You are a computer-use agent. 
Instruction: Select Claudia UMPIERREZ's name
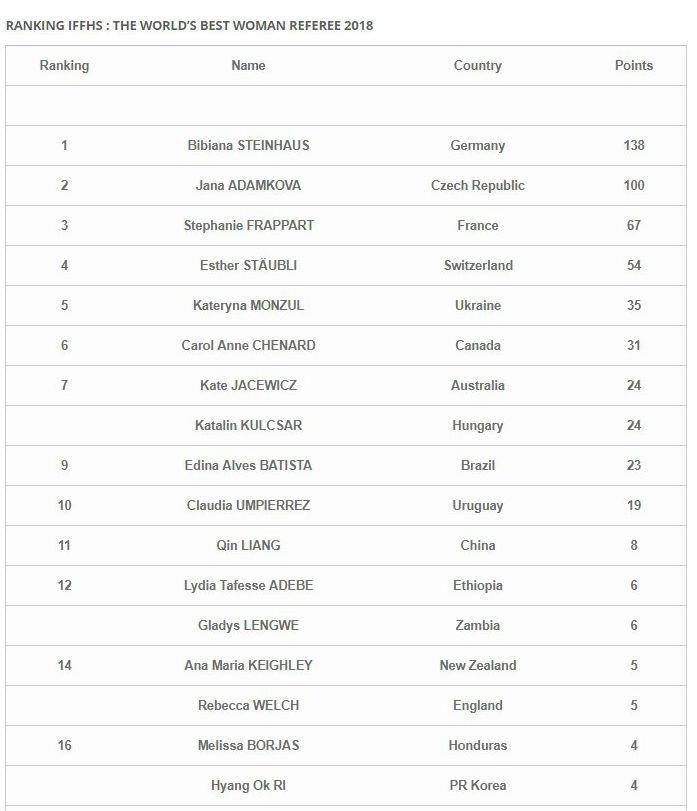248,506
